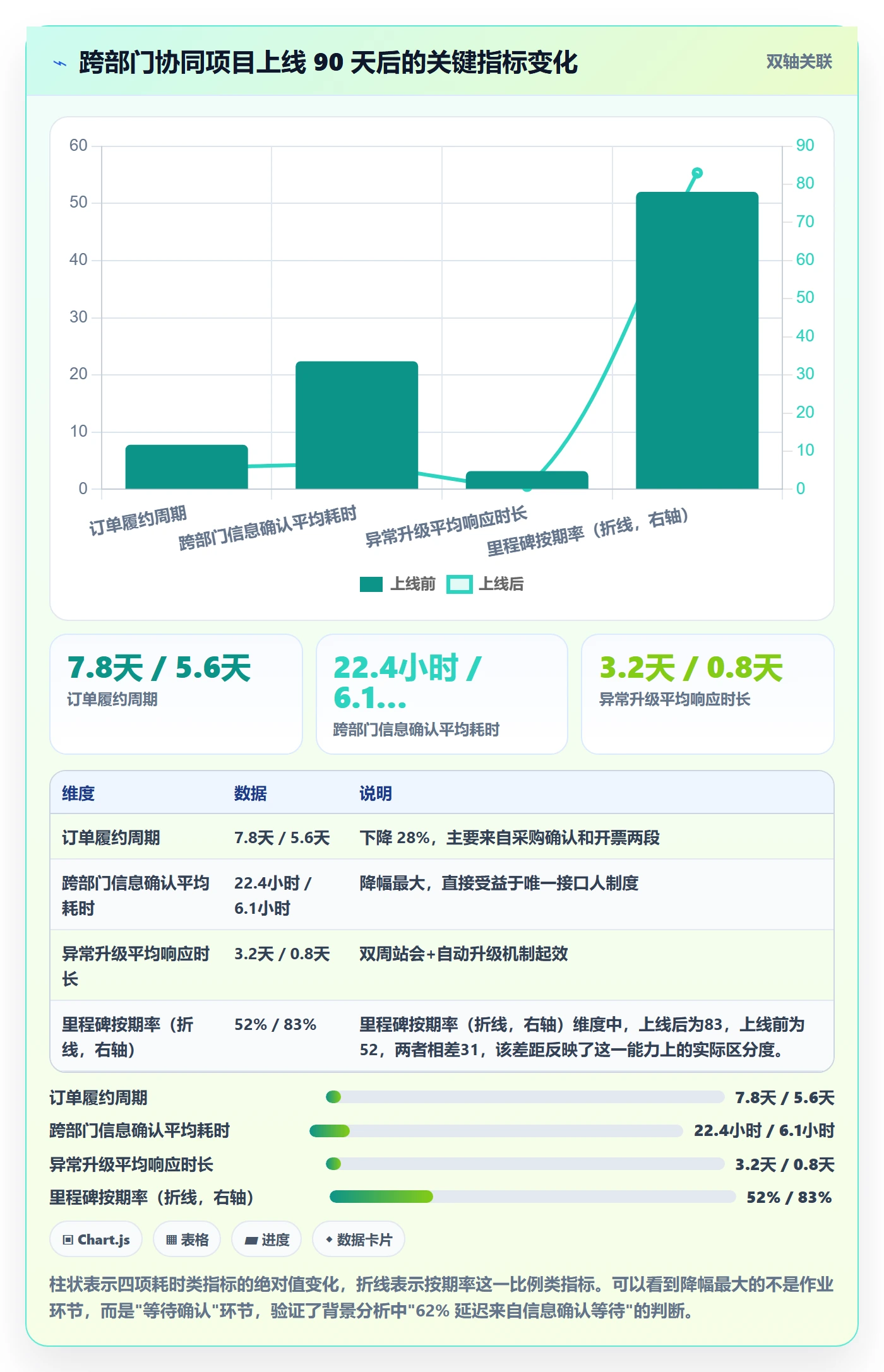The width and height of the screenshot is (884, 1372).
Task: Click the lightning bolt icon beside the title
Action: pos(60,63)
